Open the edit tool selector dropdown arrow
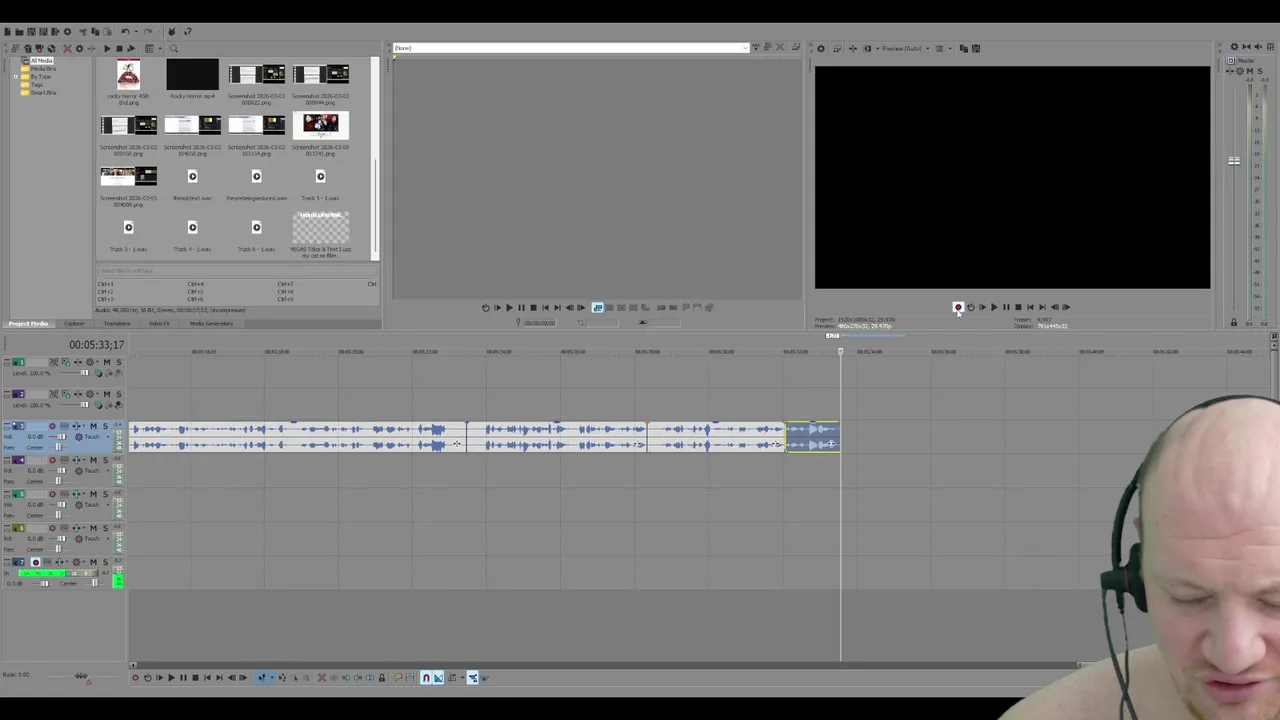This screenshot has width=1280, height=720. pos(272,678)
